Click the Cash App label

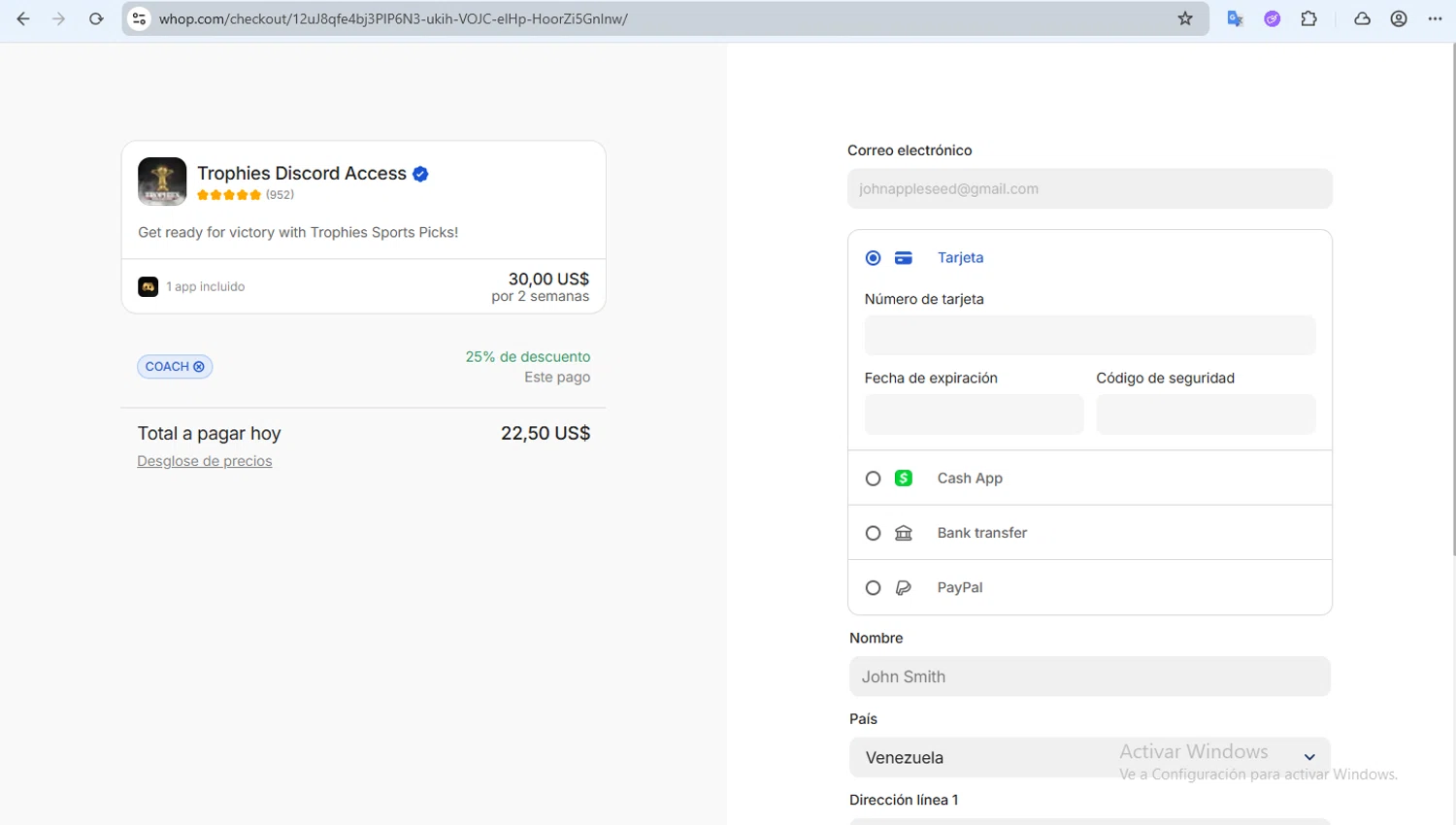pyautogui.click(x=970, y=478)
